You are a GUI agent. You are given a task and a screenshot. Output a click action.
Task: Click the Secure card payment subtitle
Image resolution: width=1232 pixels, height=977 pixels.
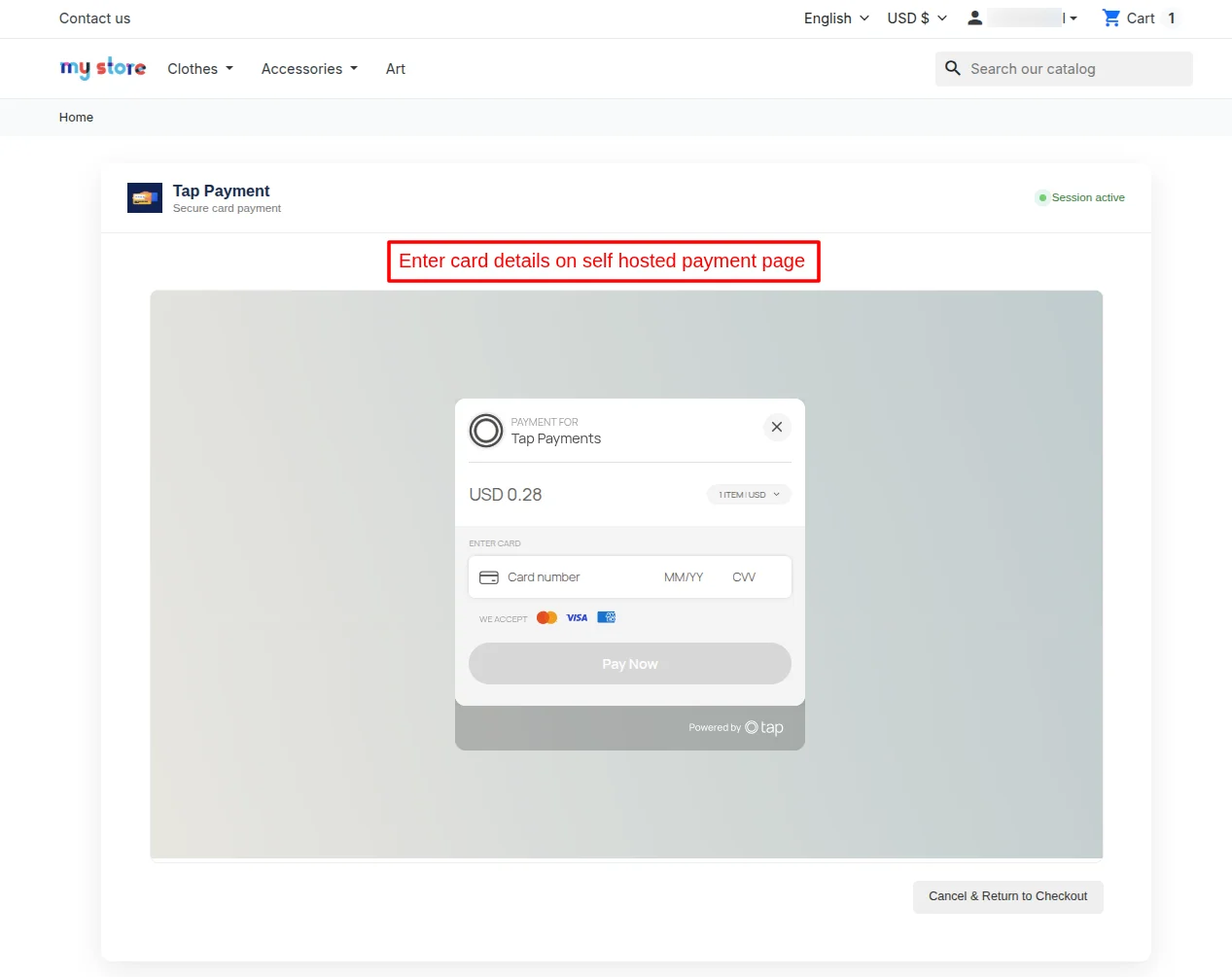tap(227, 208)
